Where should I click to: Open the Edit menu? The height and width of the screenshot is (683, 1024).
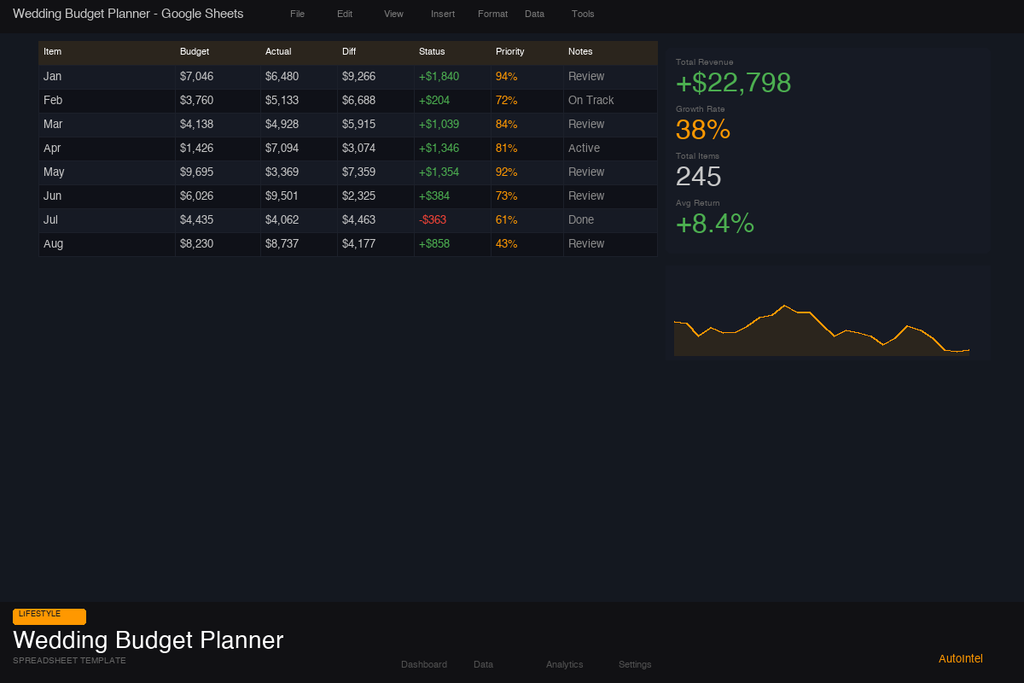pos(344,14)
